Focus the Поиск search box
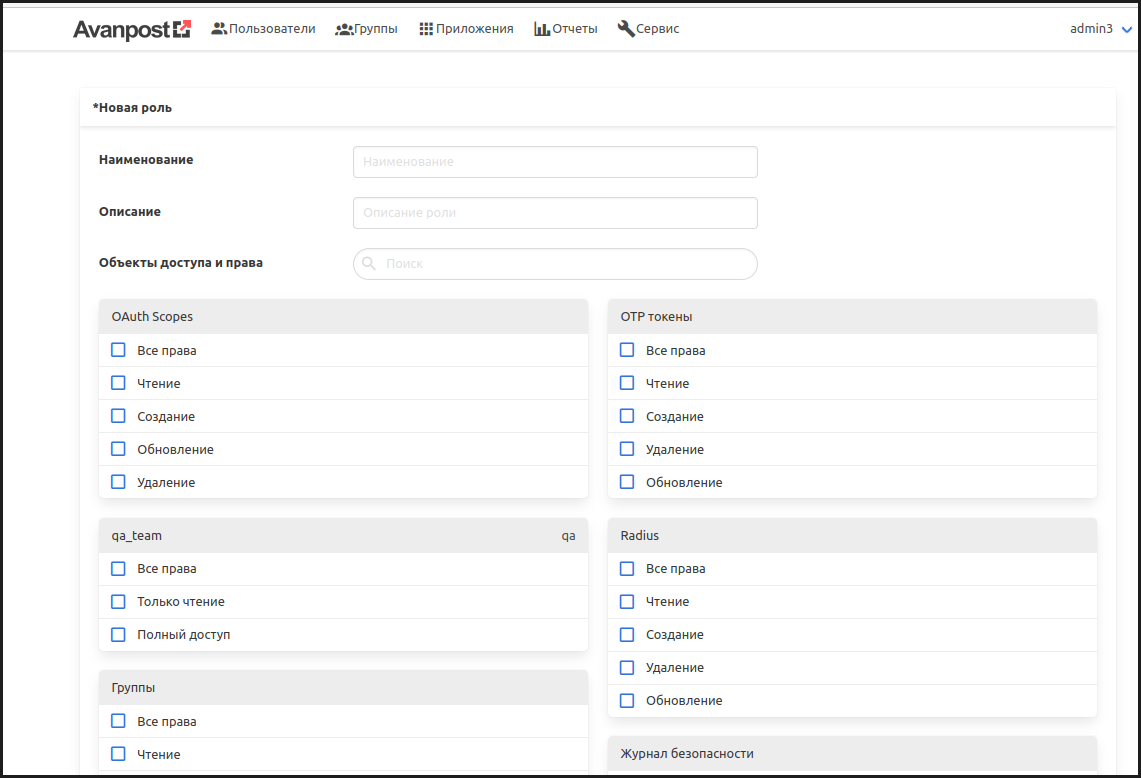This screenshot has width=1141, height=778. [565, 264]
